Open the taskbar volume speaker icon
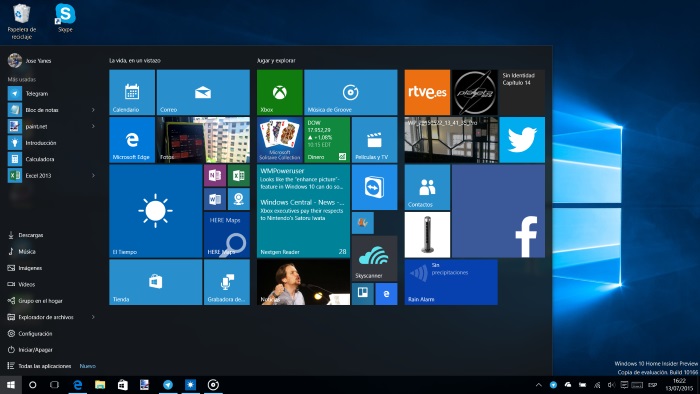This screenshot has width=700, height=394. [x=611, y=385]
